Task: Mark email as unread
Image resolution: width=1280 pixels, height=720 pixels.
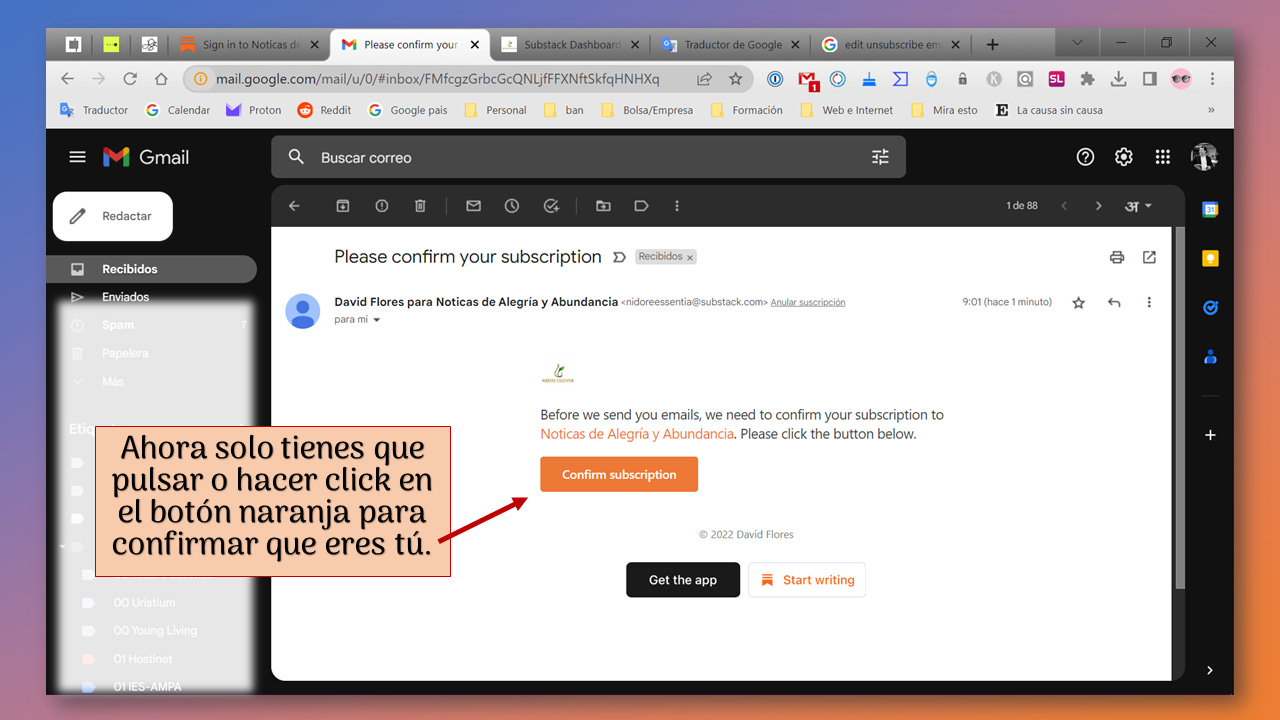Action: pos(474,206)
